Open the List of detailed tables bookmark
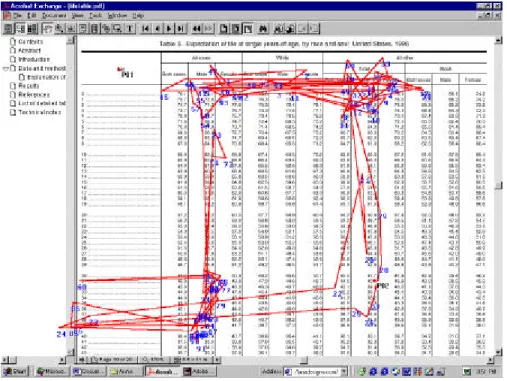This screenshot has width=507, height=381. [x=42, y=103]
